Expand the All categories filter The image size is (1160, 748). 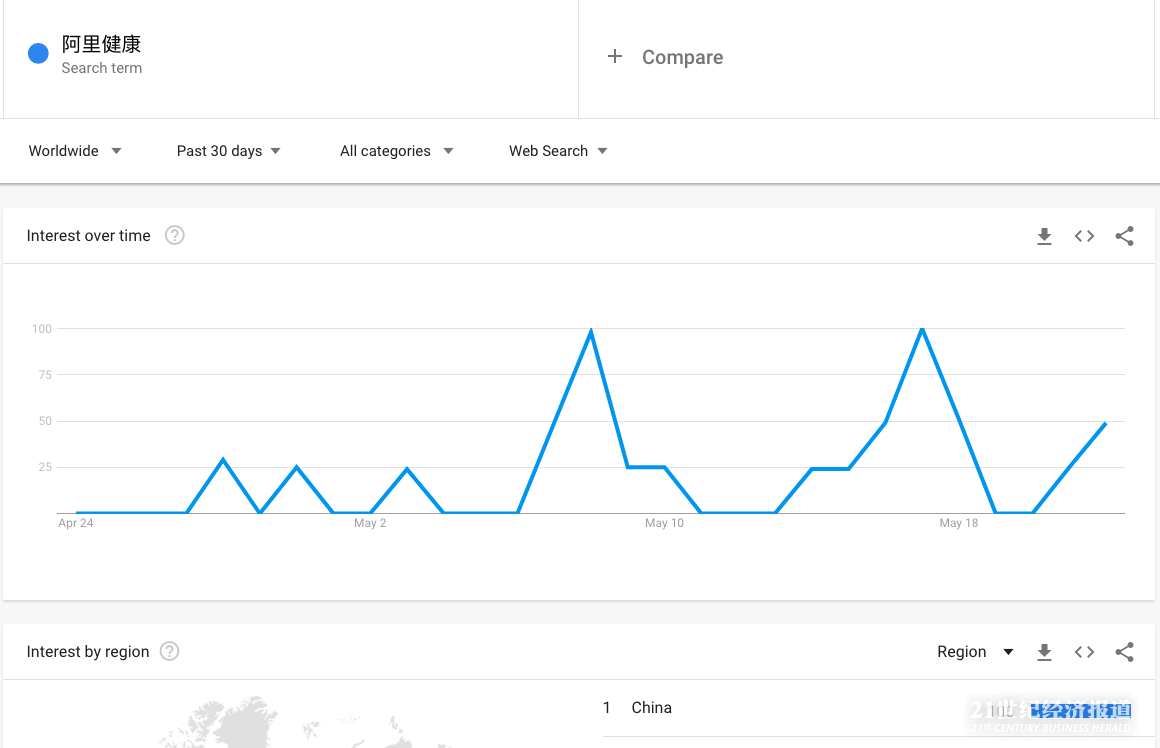(396, 151)
